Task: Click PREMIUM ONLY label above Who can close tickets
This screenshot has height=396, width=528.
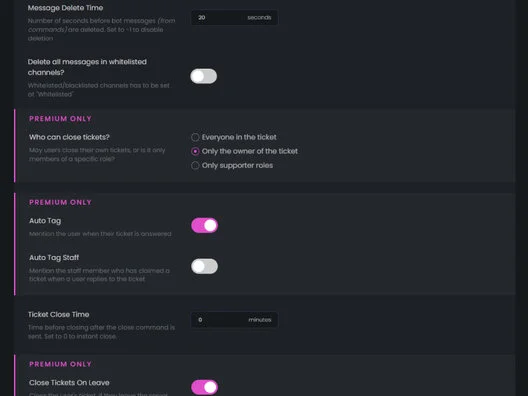Action: 60,119
